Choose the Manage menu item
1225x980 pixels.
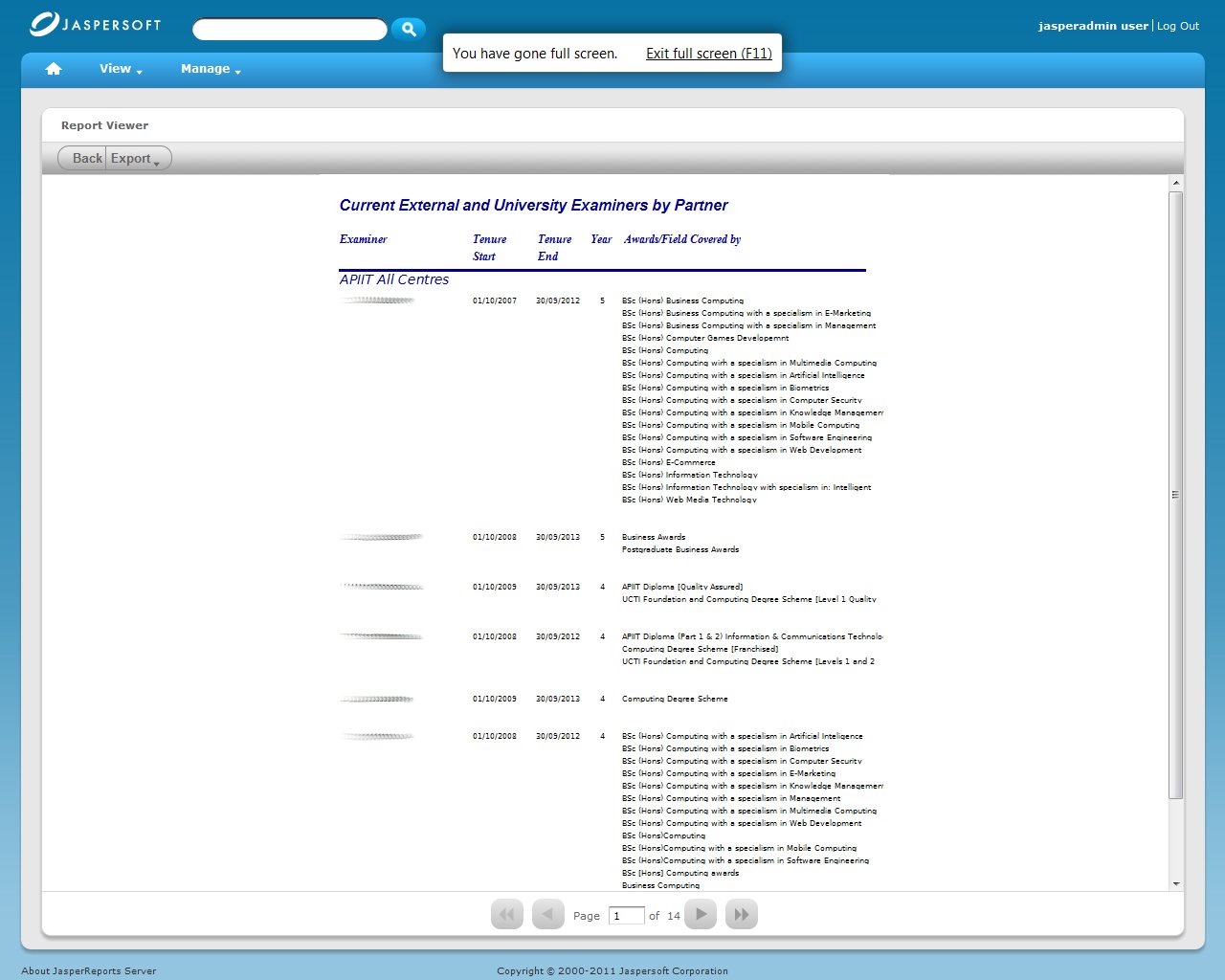point(205,68)
